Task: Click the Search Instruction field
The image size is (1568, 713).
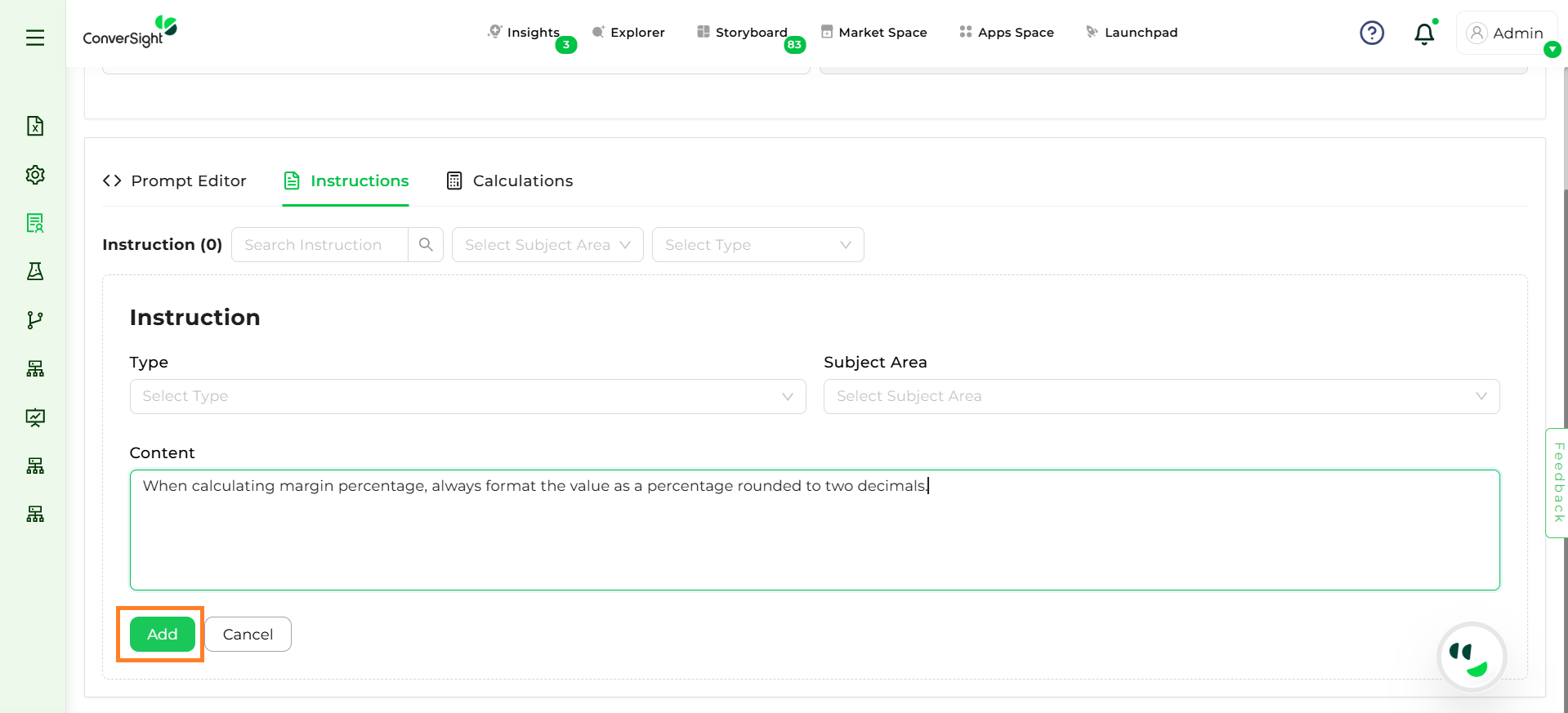Action: (319, 245)
